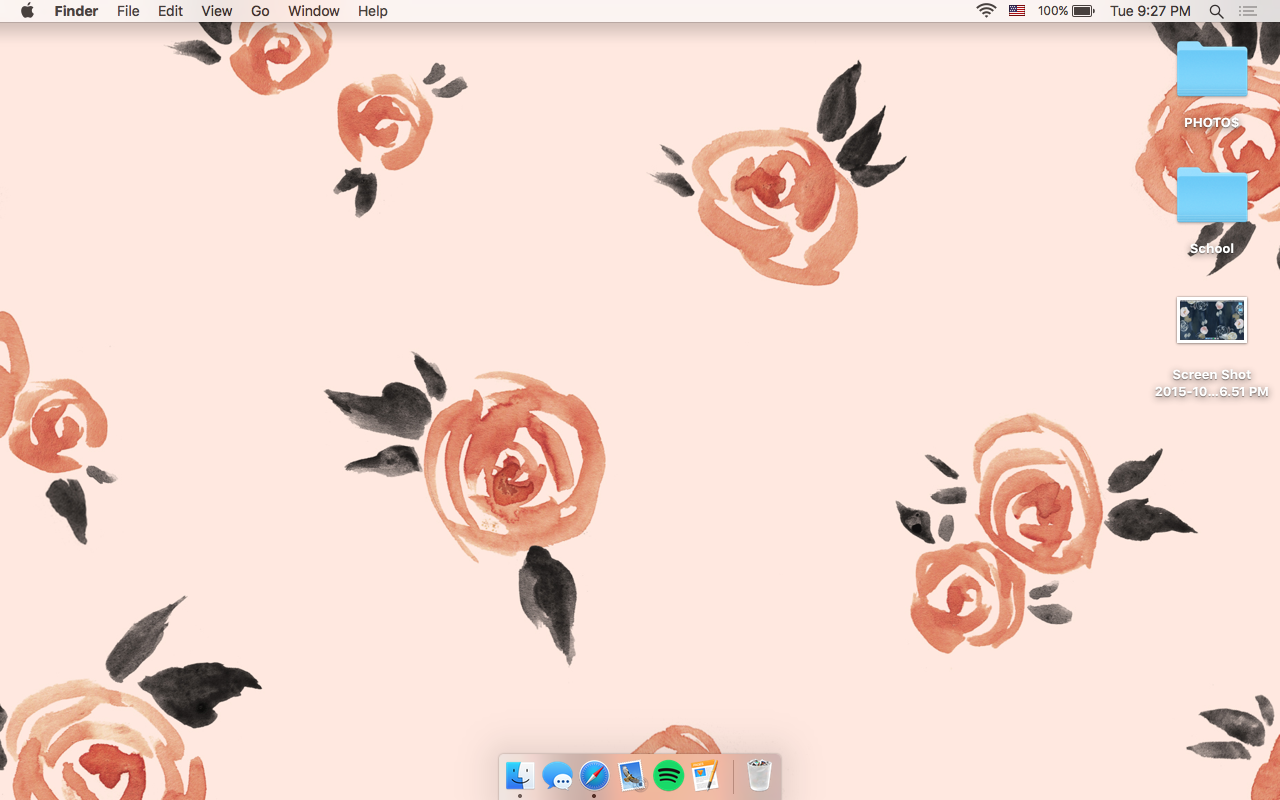Open the View menu

216,11
